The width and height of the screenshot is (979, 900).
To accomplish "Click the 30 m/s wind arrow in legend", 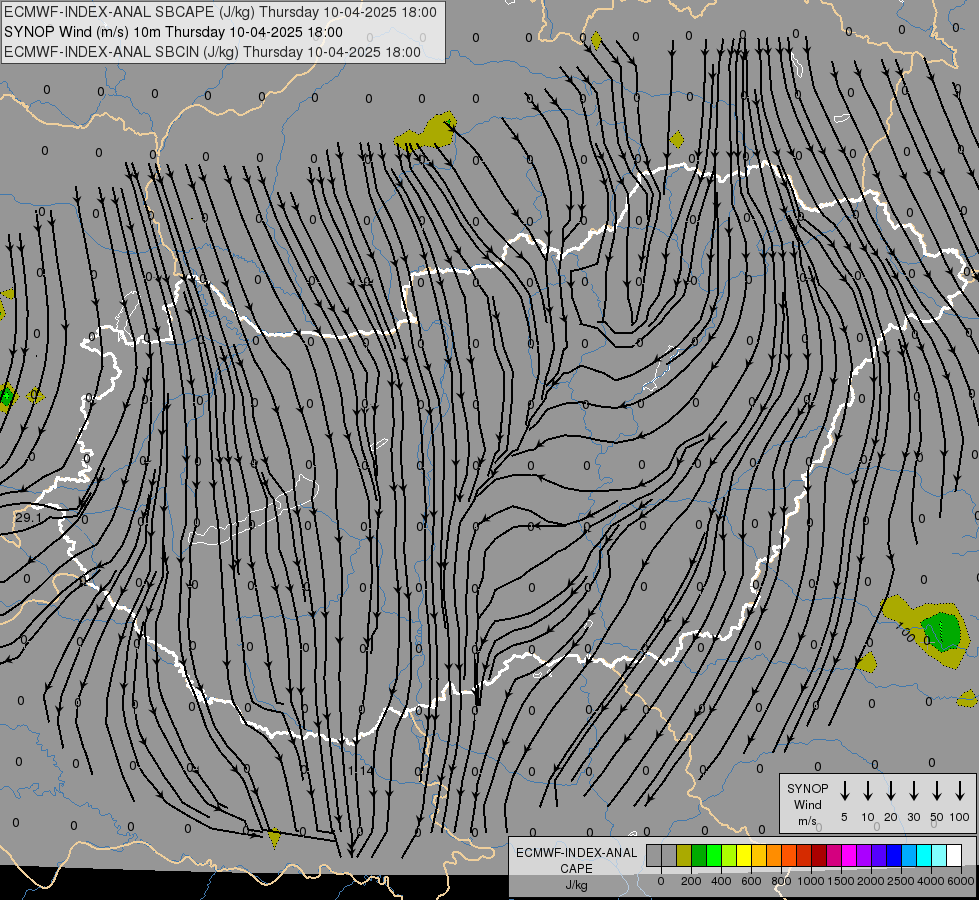I will pos(914,791).
